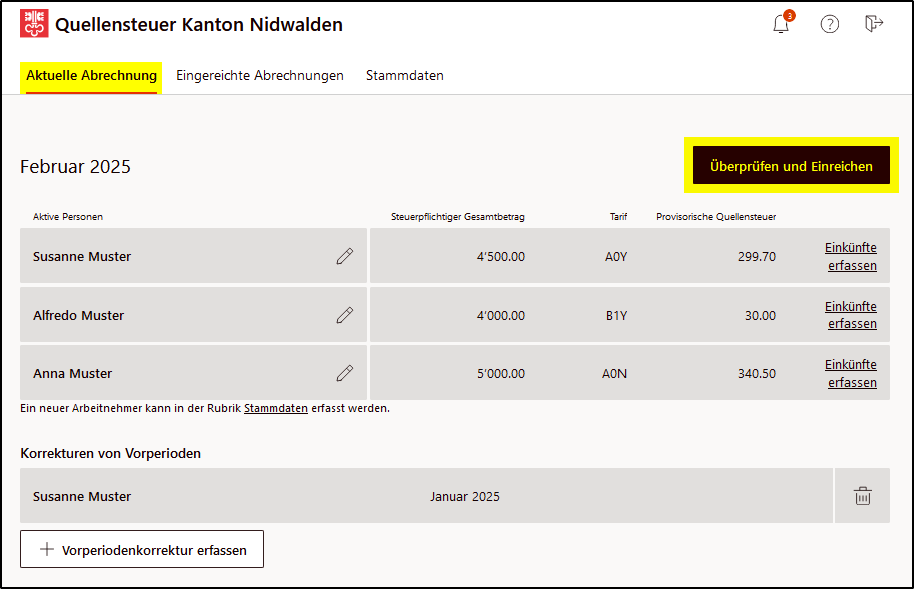
Task: Open the help question mark icon
Action: pos(829,24)
